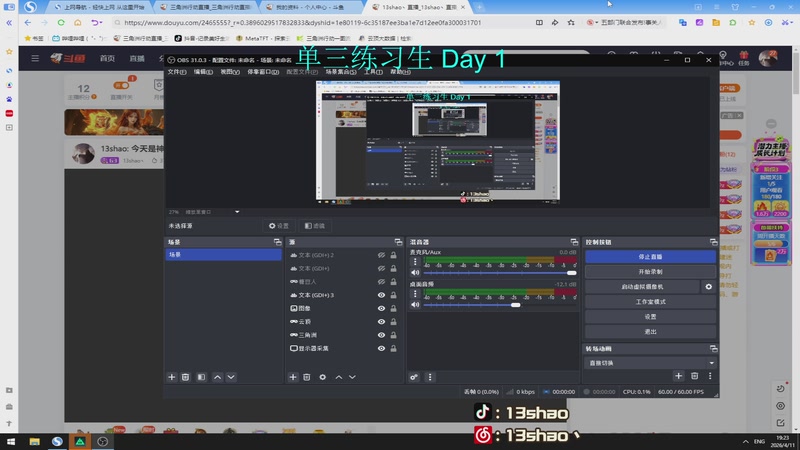Open 视图(V) menu in OBS
The height and width of the screenshot is (450, 800).
(230, 72)
